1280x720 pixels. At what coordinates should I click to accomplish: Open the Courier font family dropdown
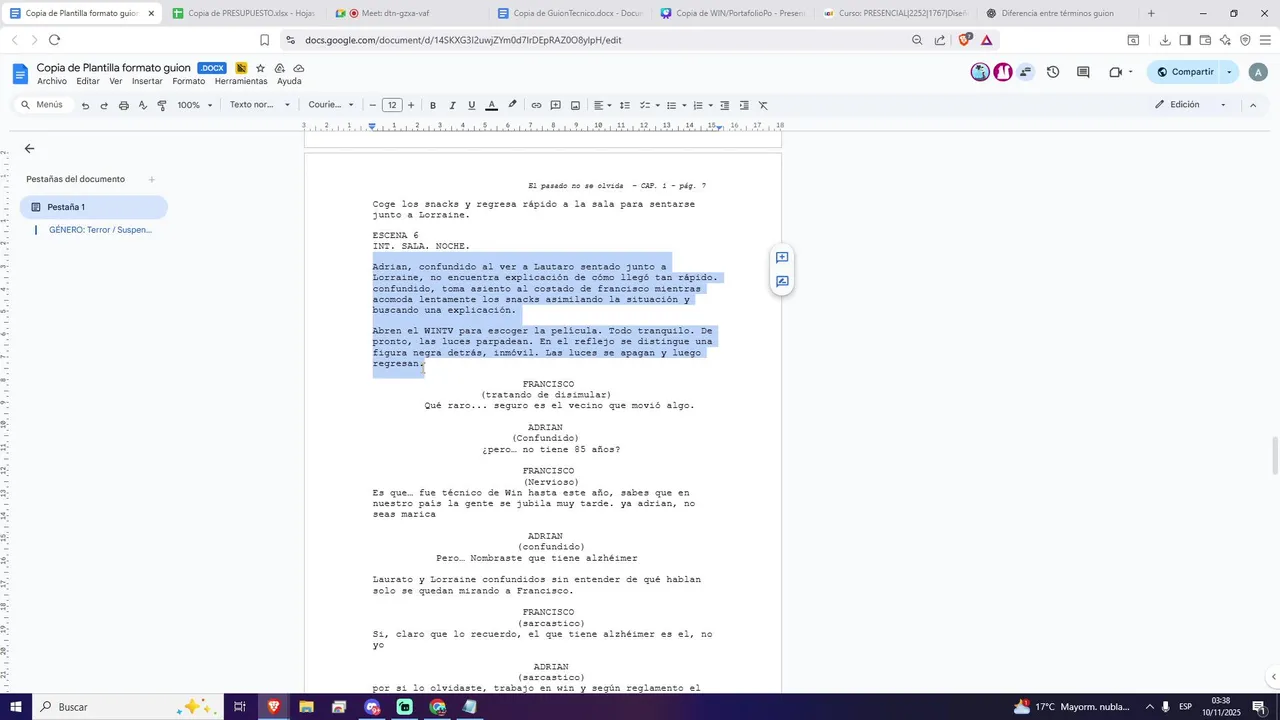pos(331,105)
